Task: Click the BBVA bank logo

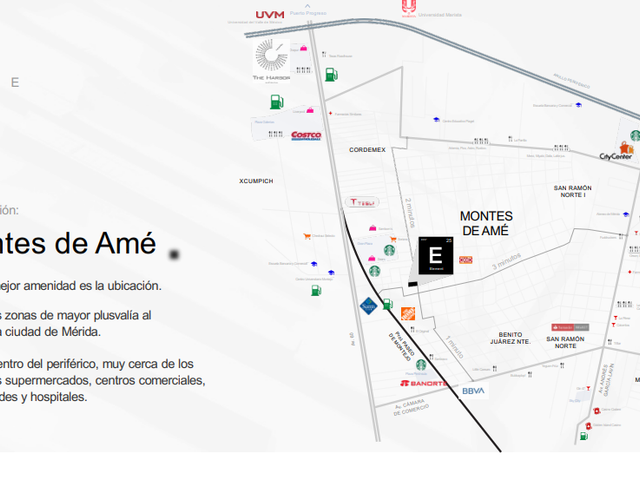Action: point(473,391)
